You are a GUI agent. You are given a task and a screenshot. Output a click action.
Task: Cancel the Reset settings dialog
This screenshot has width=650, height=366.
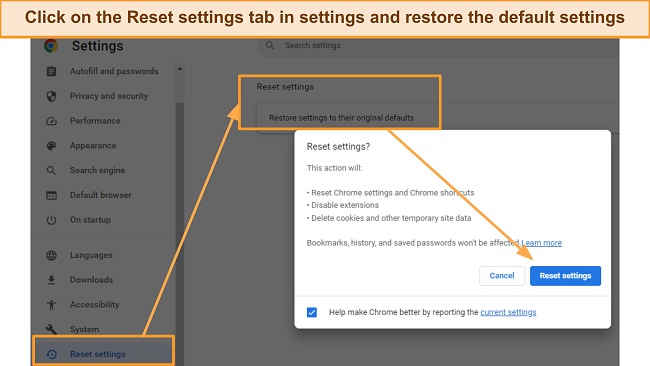coord(502,276)
